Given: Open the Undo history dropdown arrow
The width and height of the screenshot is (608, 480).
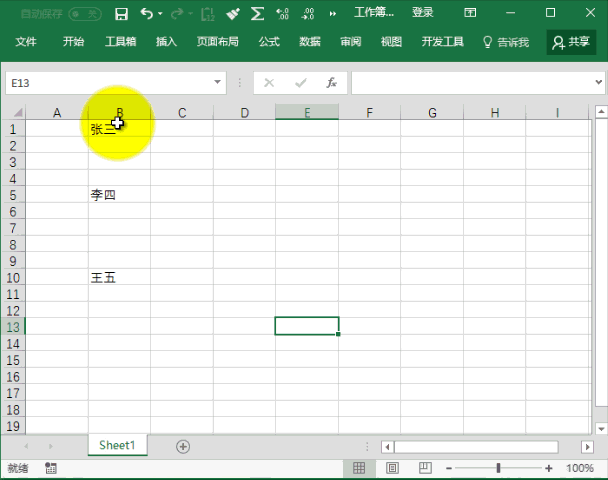Looking at the screenshot, I should [162, 13].
